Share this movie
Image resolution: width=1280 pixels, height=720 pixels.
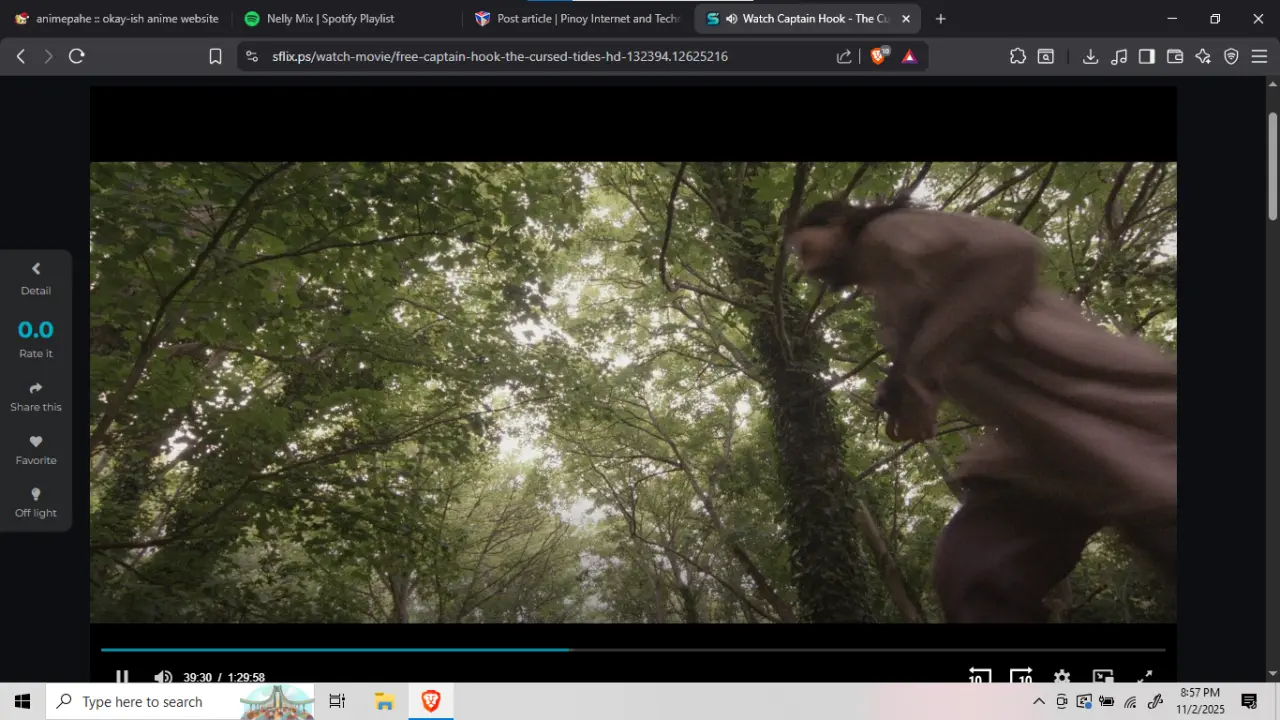tap(36, 396)
